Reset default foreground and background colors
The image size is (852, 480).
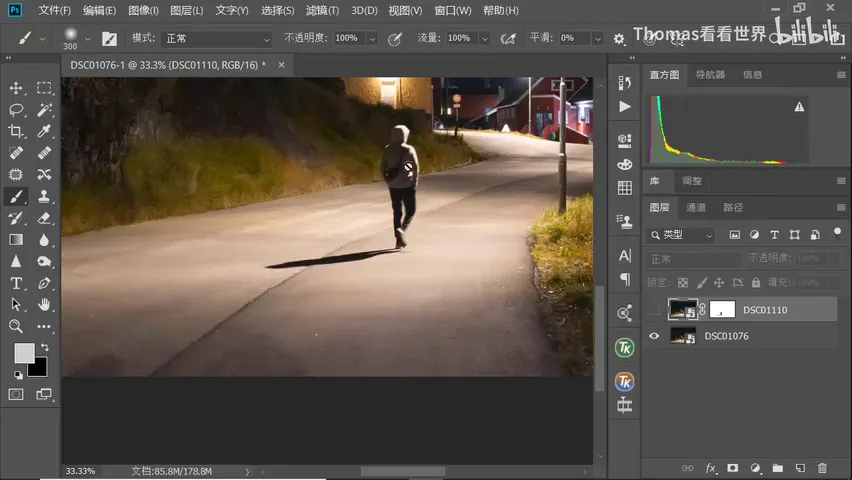click(x=18, y=375)
